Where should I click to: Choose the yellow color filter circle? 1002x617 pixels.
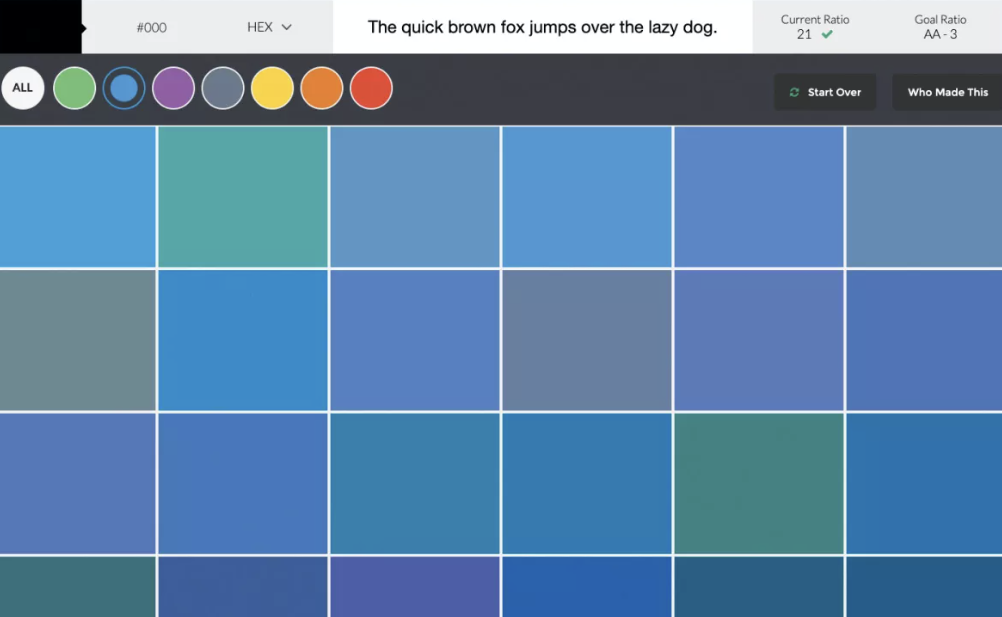(x=272, y=88)
